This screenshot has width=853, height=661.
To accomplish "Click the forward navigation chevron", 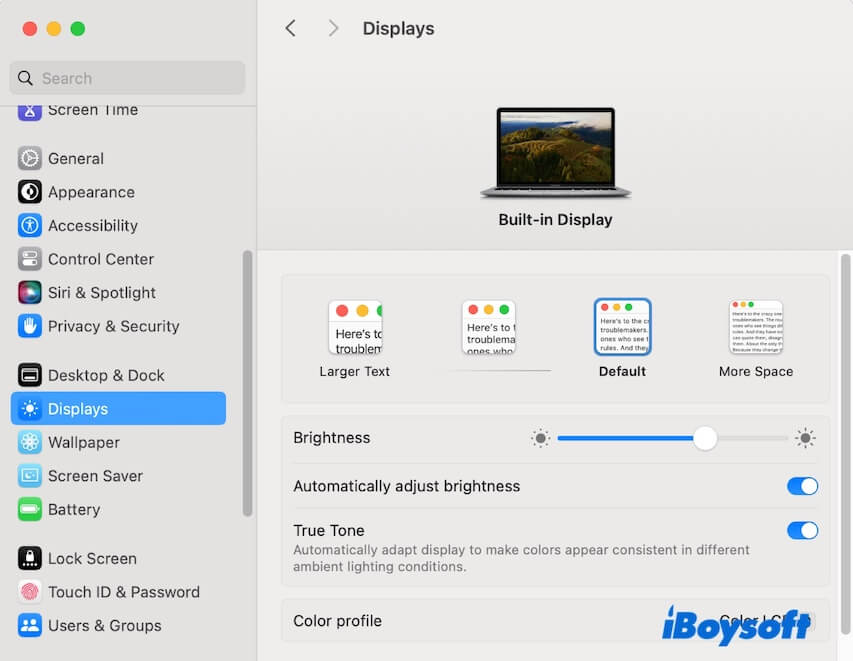I will point(333,28).
